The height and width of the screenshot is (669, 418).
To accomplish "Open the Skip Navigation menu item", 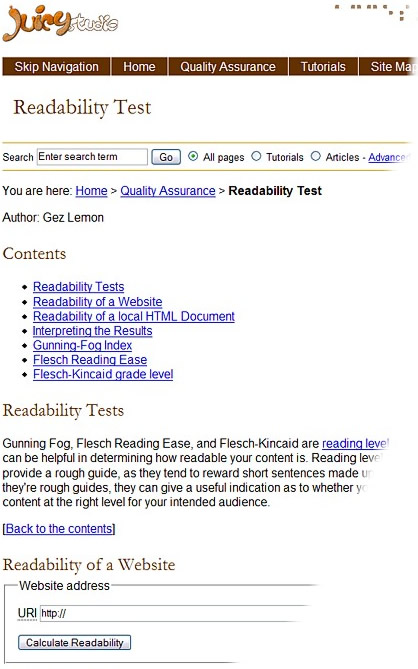I will 56,67.
